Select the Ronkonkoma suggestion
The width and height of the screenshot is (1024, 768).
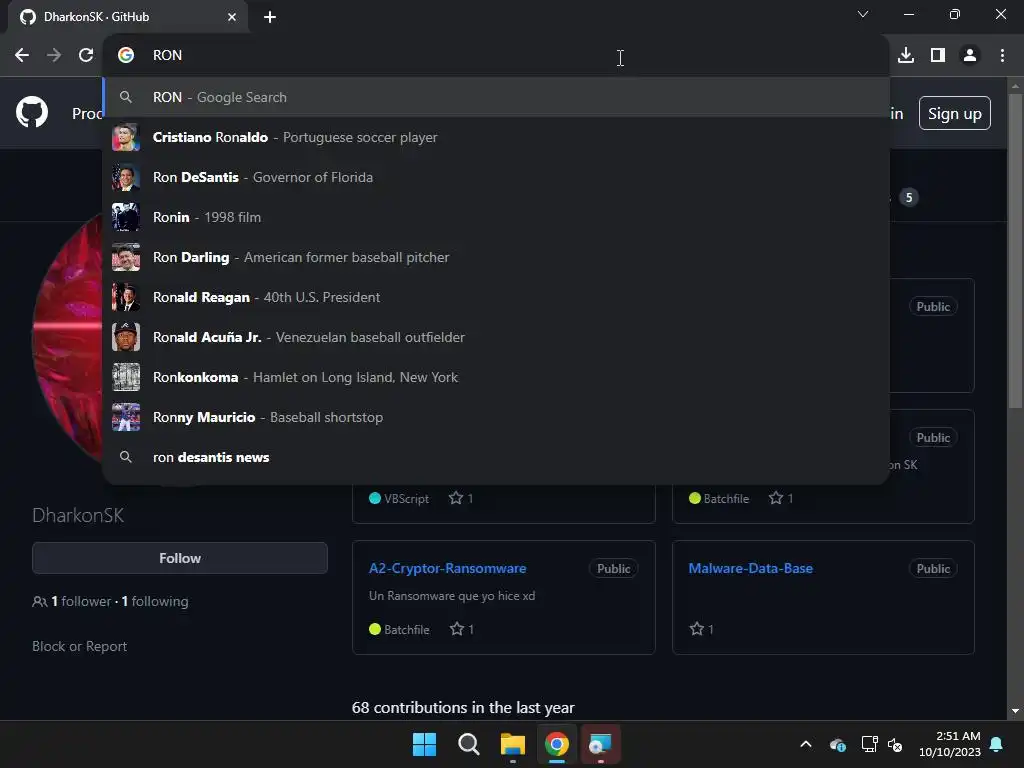coord(496,377)
